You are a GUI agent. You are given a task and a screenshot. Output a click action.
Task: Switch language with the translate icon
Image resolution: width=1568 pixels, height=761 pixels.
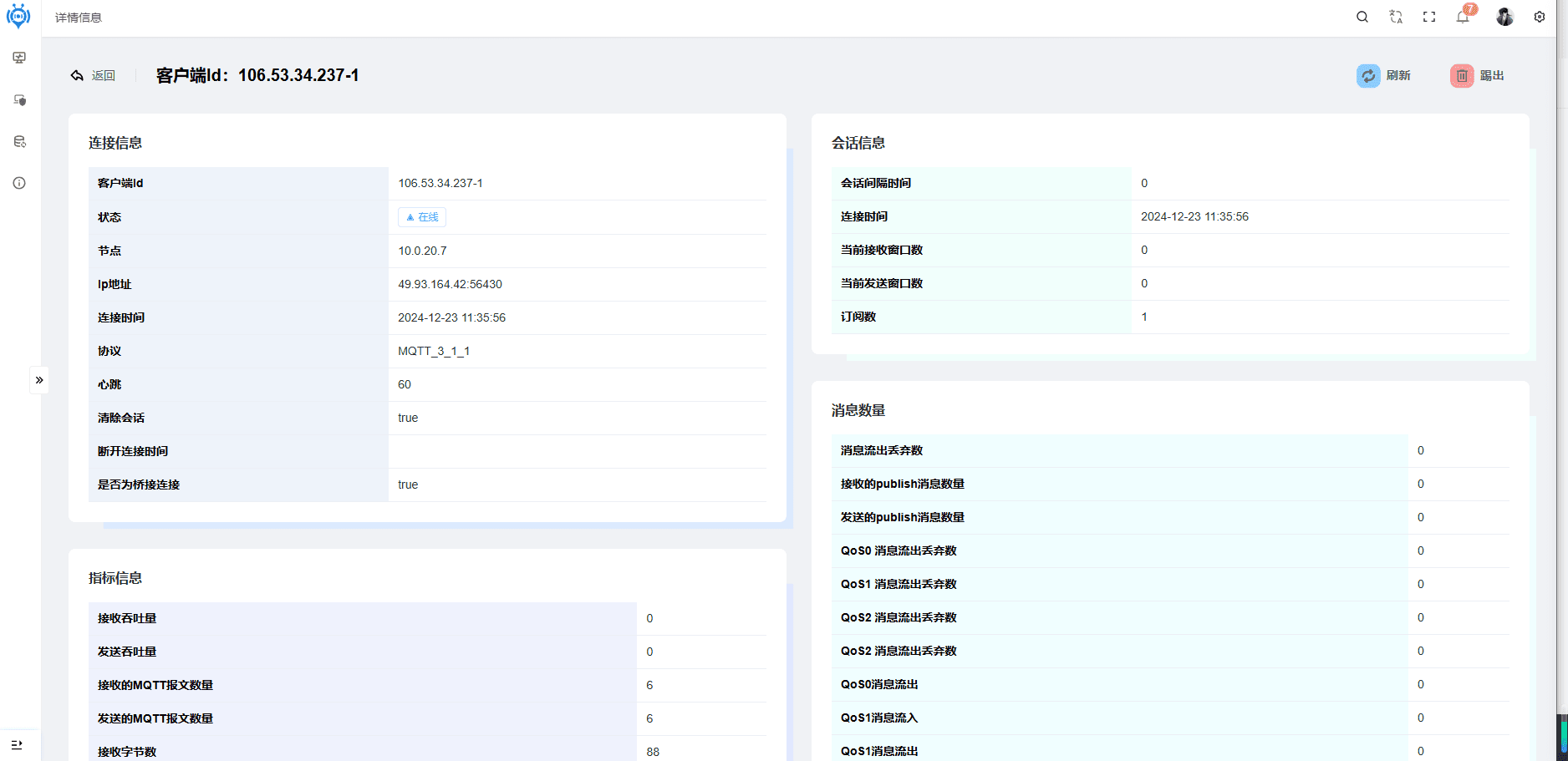point(1396,17)
